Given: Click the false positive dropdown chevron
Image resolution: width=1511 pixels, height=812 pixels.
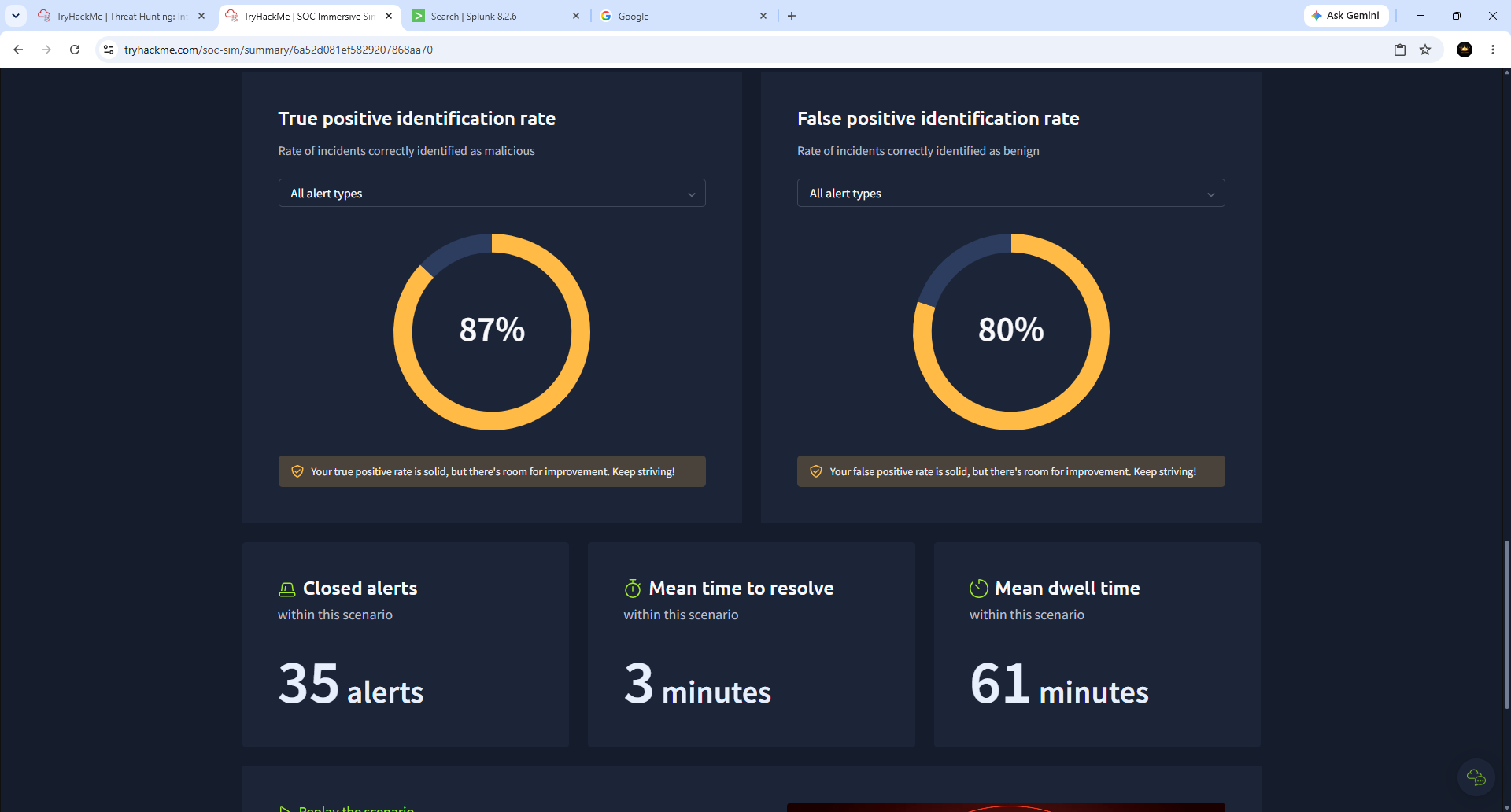Looking at the screenshot, I should pos(1211,194).
